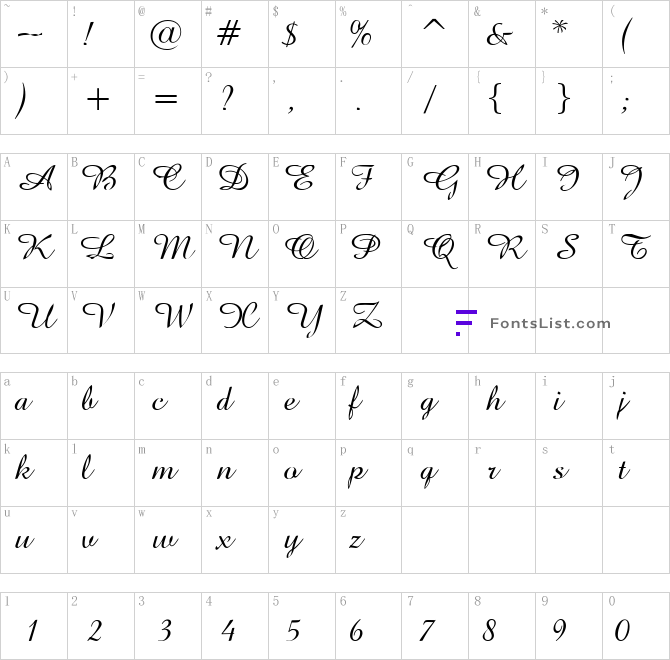Screen dimensions: 670x660
Task: Click the digit 4 glyph cell
Action: 235,626
